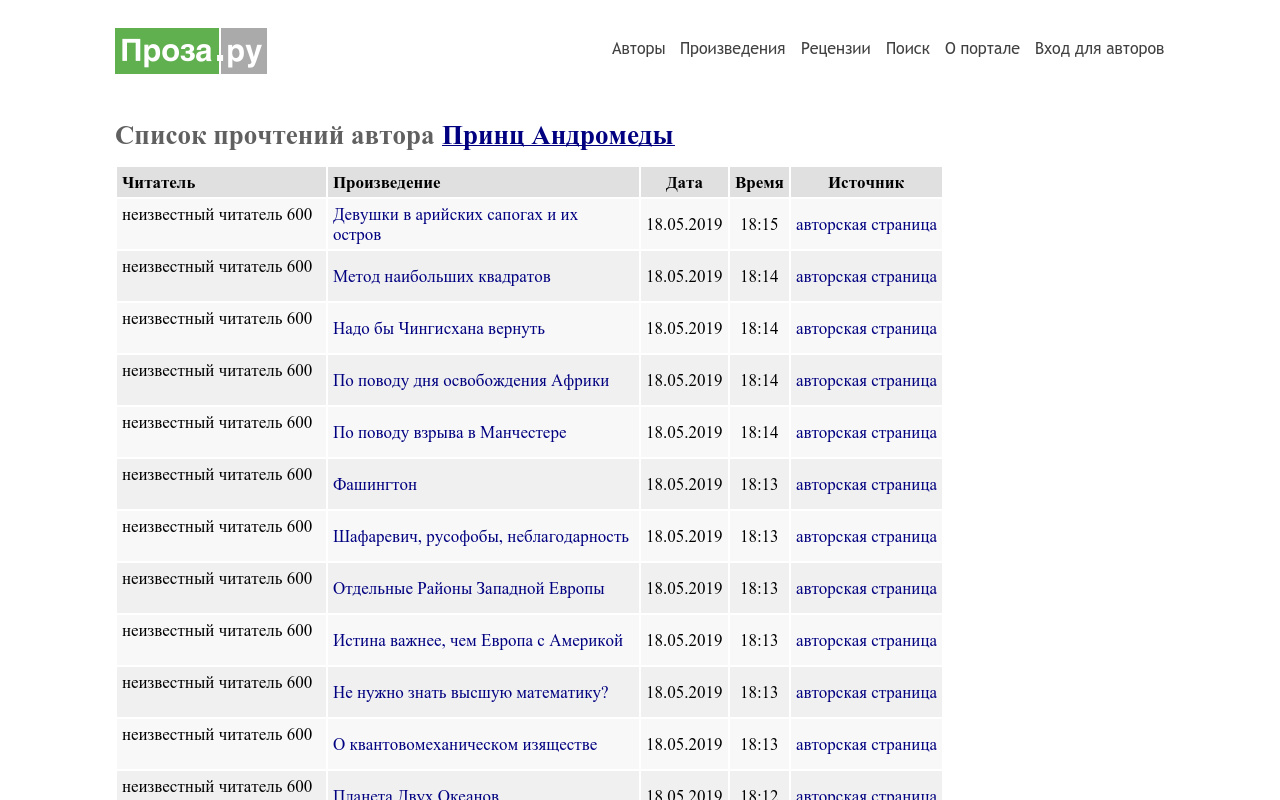Click авторская страница in Шафаревич row
The image size is (1280, 800).
[866, 536]
